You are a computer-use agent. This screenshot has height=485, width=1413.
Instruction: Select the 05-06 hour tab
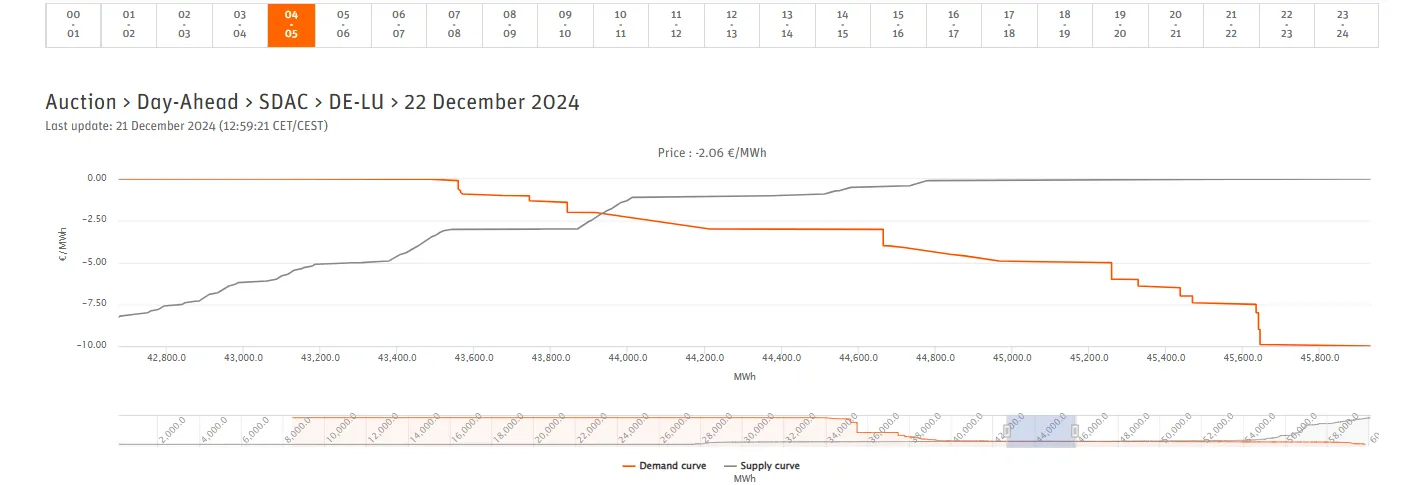pyautogui.click(x=343, y=25)
